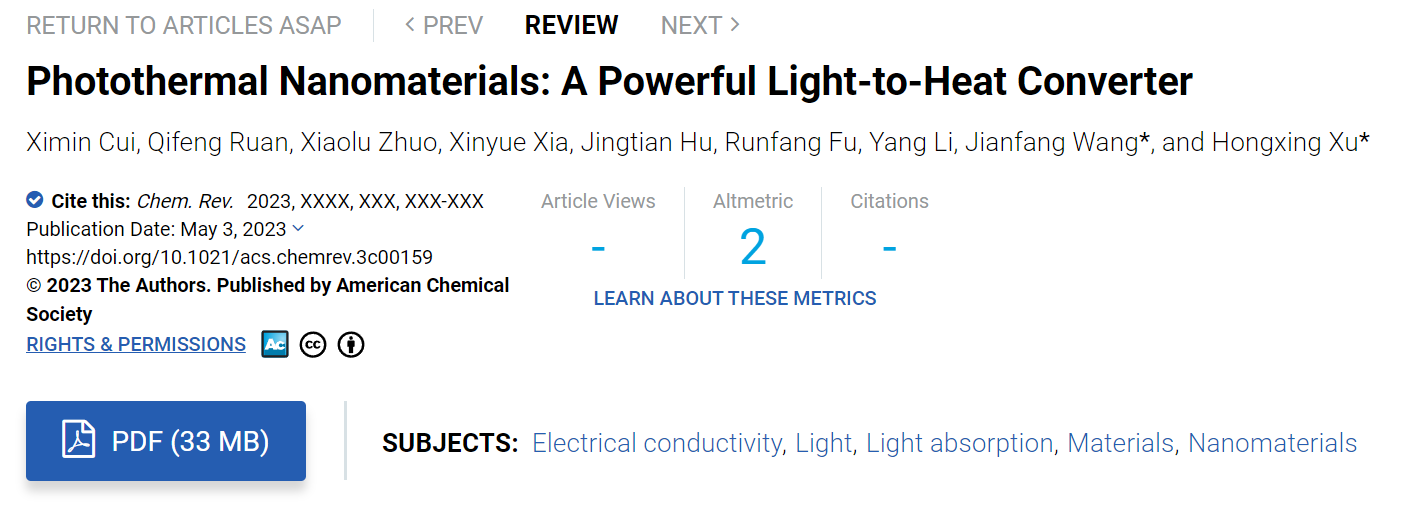Open Learn About These Metrics

[735, 298]
